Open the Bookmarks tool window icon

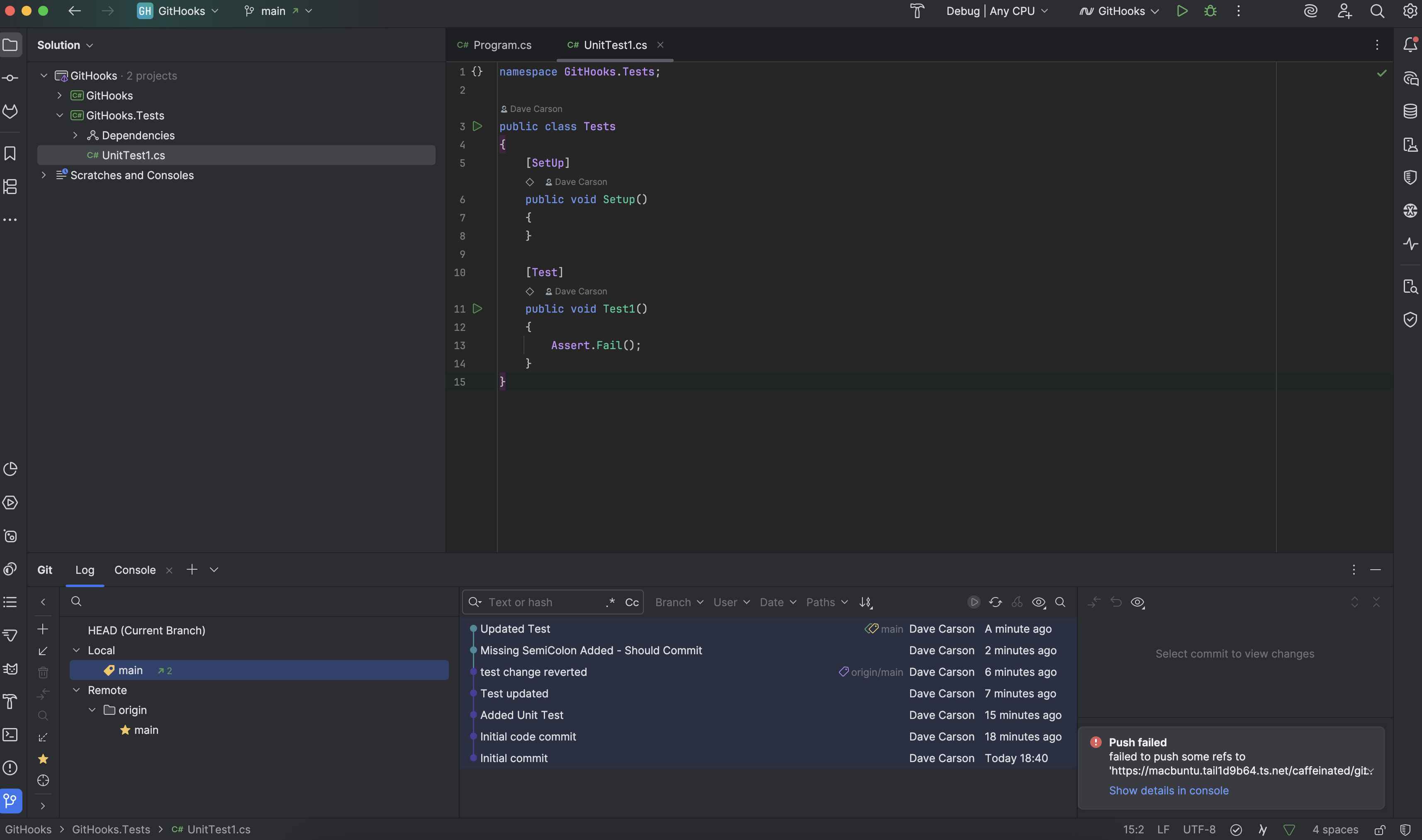[10, 153]
